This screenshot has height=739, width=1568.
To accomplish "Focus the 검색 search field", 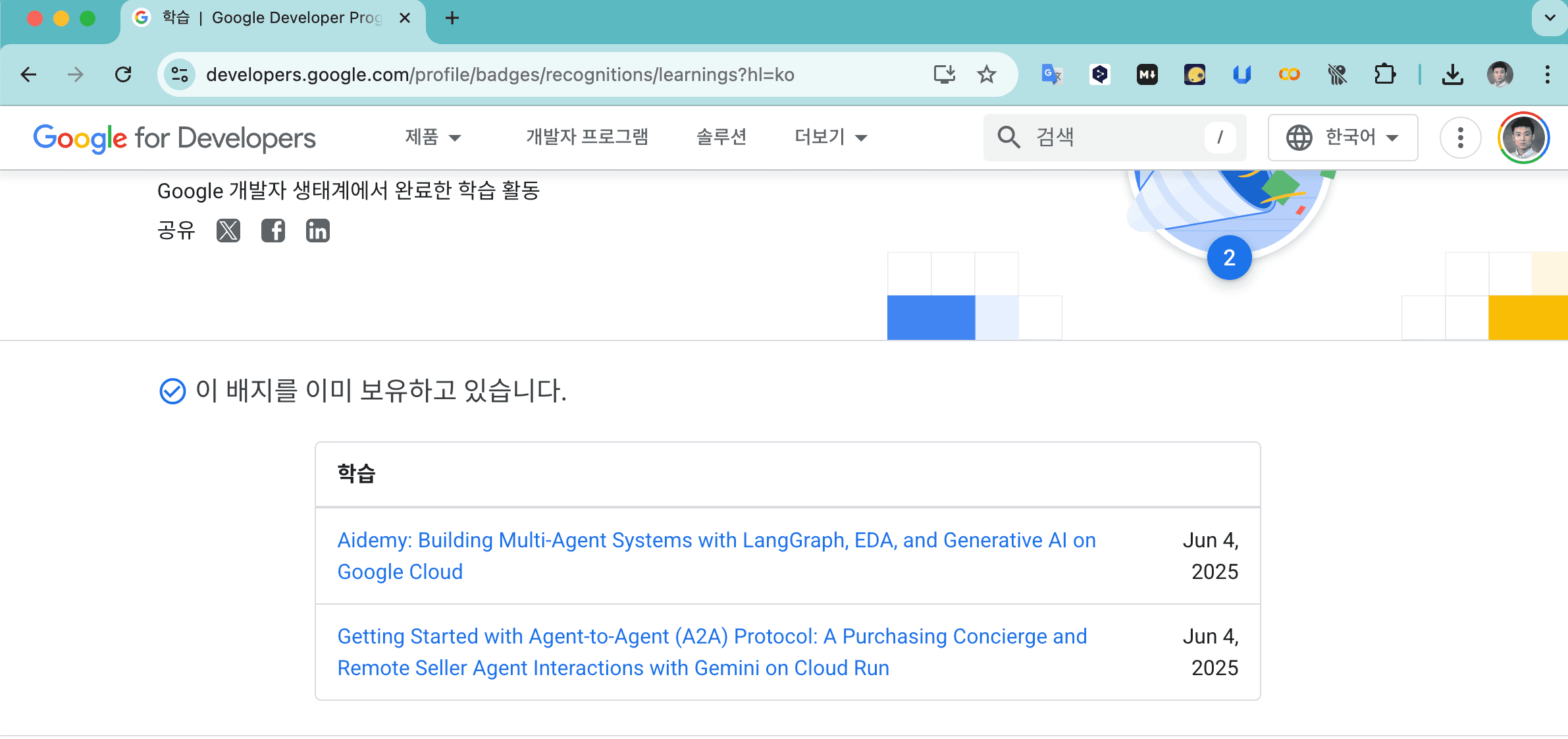I will coord(1115,137).
